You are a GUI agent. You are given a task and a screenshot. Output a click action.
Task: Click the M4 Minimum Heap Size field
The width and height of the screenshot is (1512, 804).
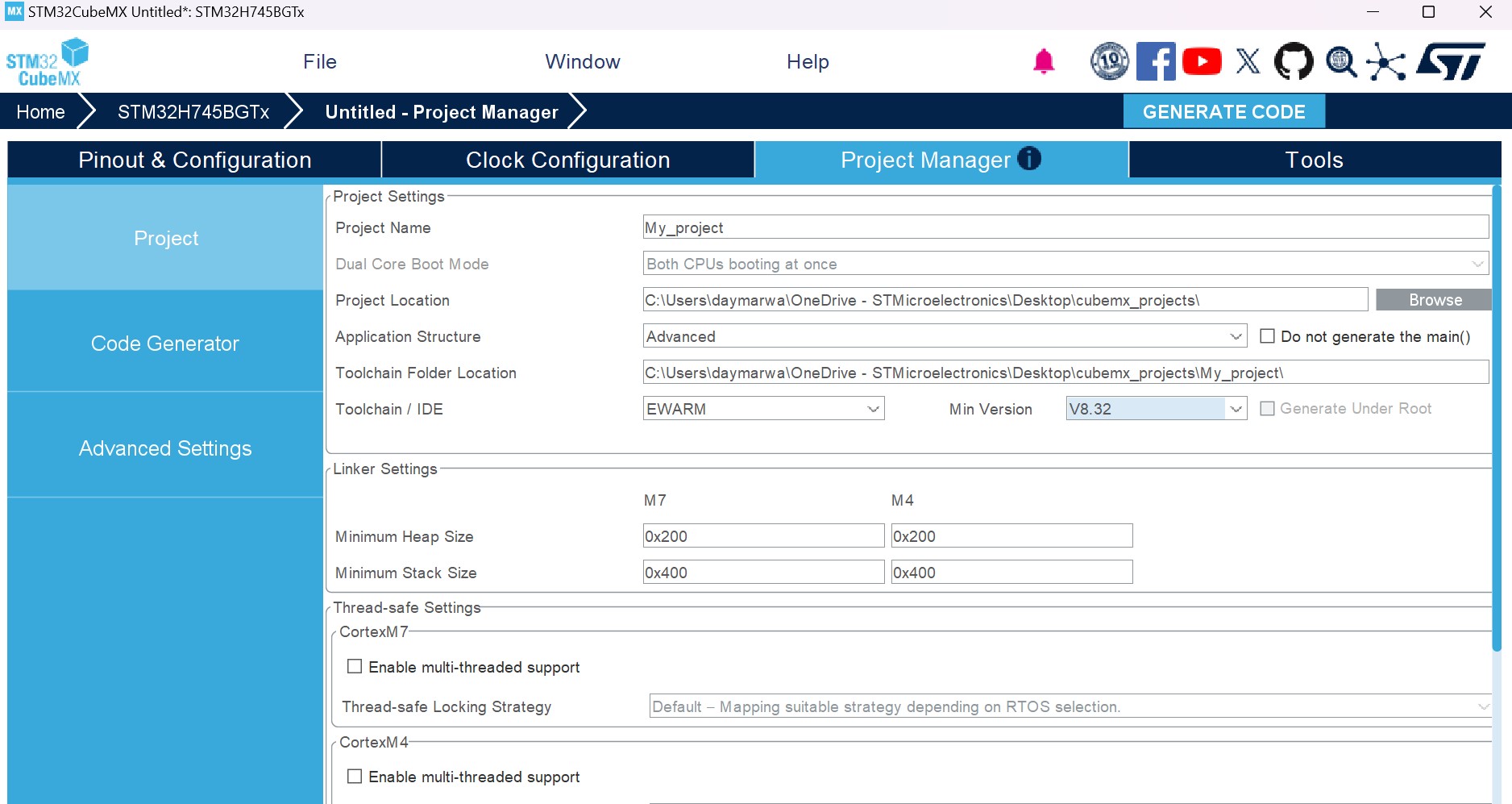[x=1011, y=536]
